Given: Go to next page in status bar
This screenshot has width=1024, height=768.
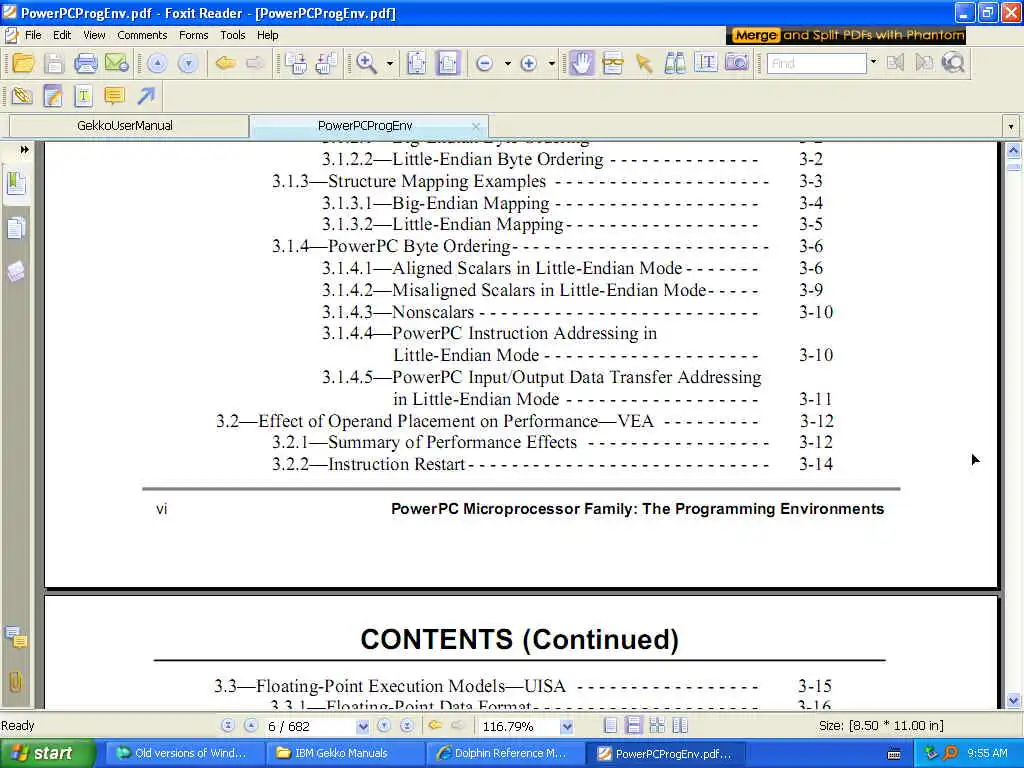Looking at the screenshot, I should pyautogui.click(x=384, y=726).
